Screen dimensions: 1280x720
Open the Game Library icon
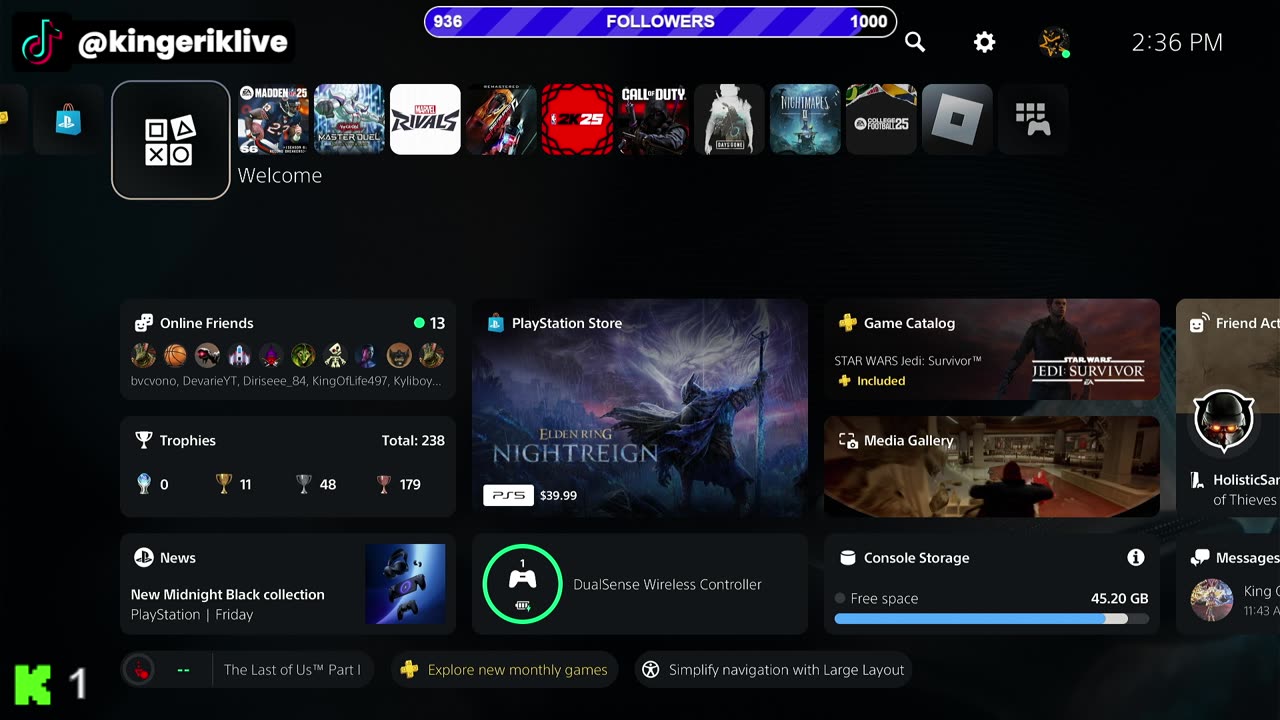[1033, 119]
